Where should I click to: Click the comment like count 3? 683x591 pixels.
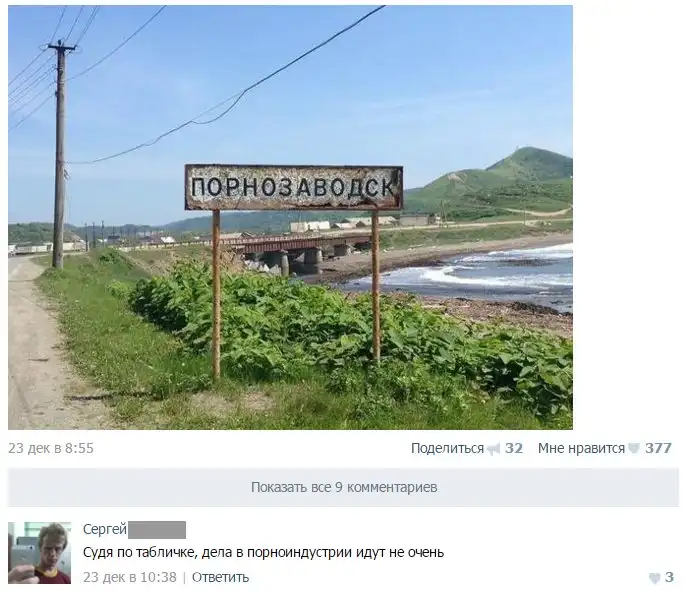(669, 577)
